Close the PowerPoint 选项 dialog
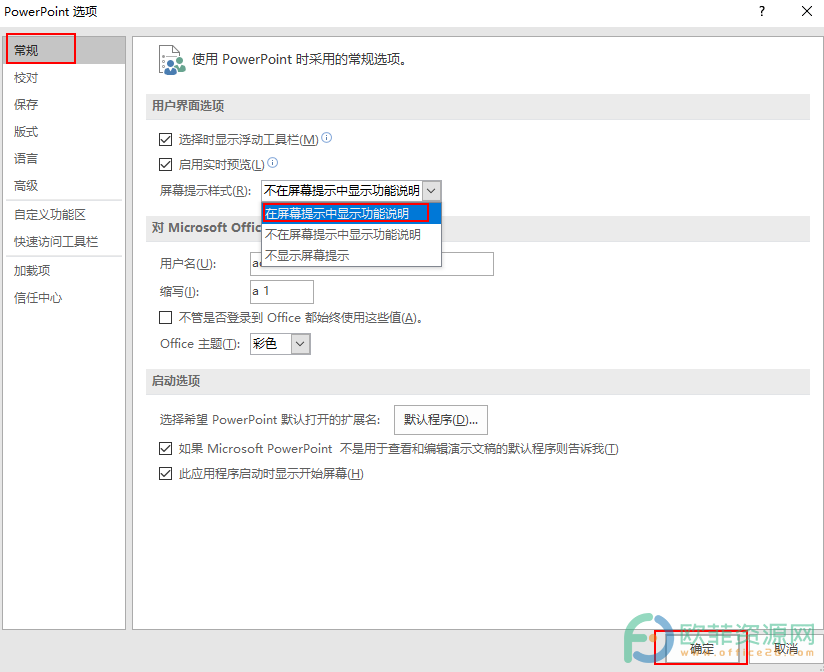 (807, 11)
